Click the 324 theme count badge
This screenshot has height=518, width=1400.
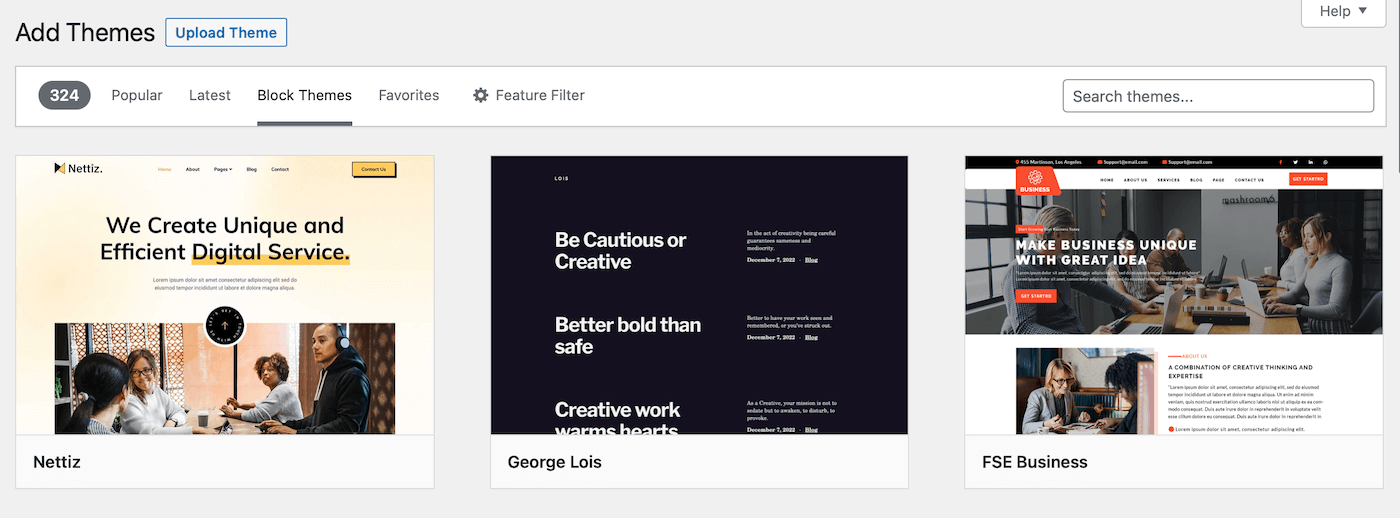[65, 96]
